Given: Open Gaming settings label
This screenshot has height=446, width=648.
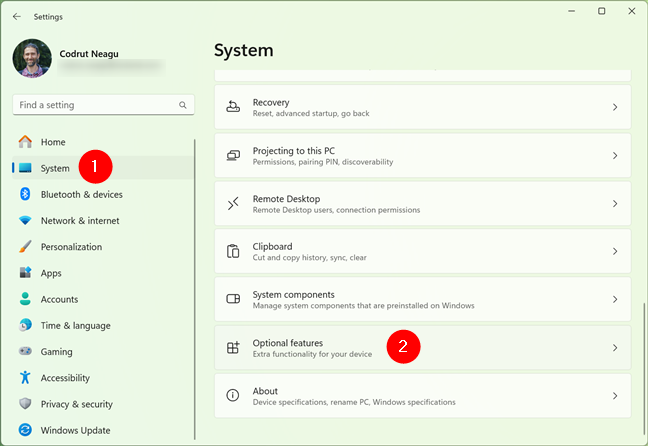Looking at the screenshot, I should (56, 352).
